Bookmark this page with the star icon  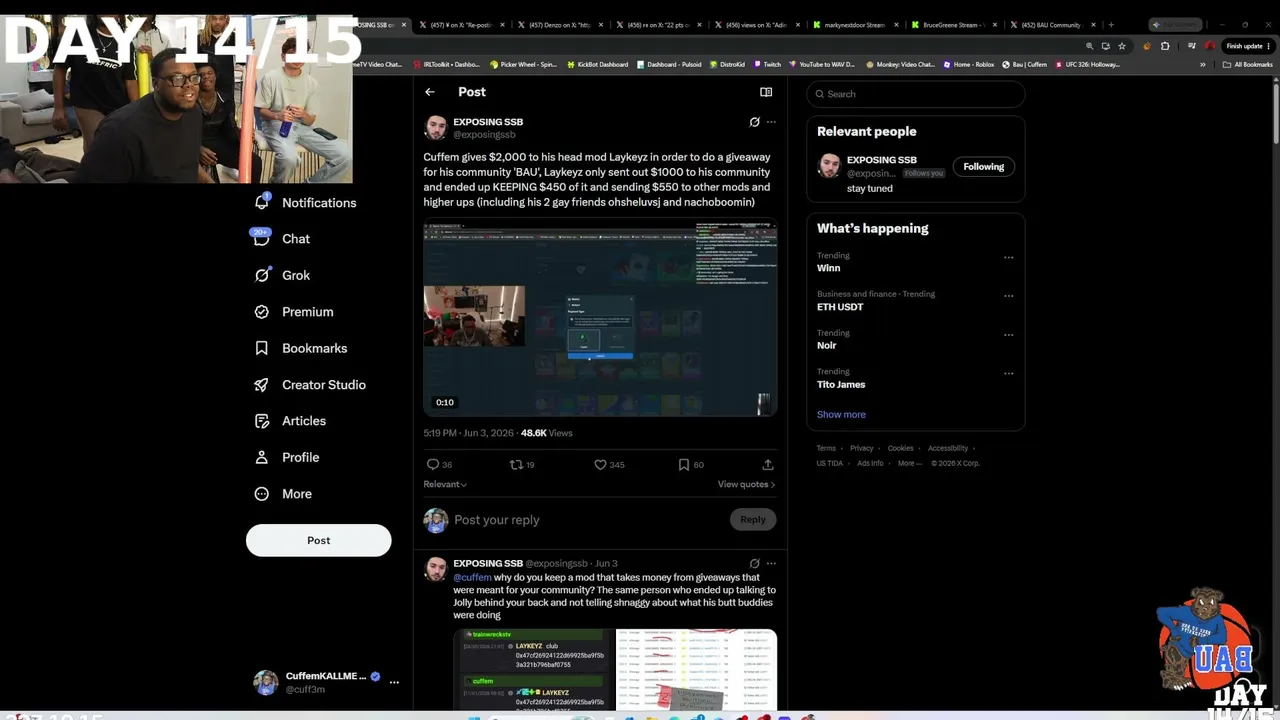(1121, 46)
